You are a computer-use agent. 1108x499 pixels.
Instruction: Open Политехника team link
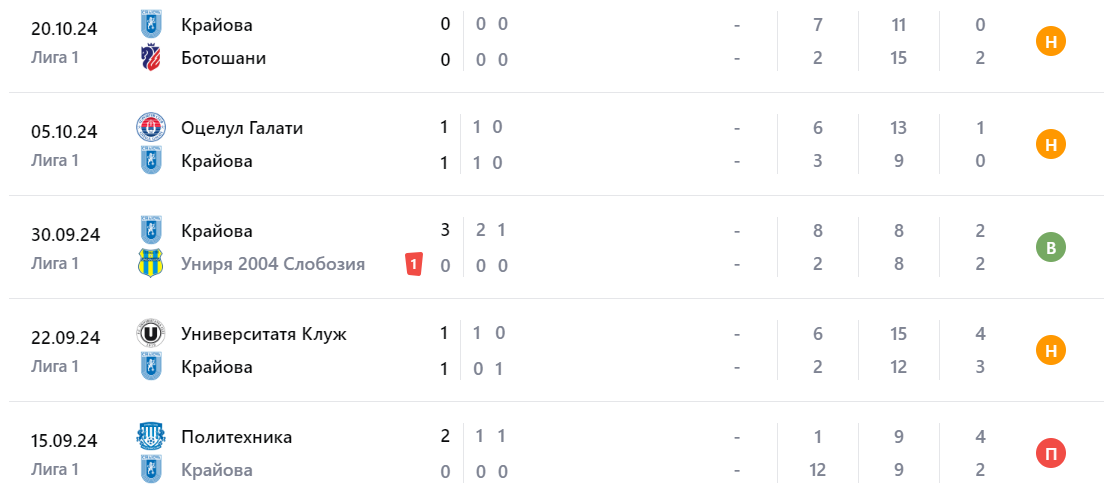pyautogui.click(x=237, y=436)
